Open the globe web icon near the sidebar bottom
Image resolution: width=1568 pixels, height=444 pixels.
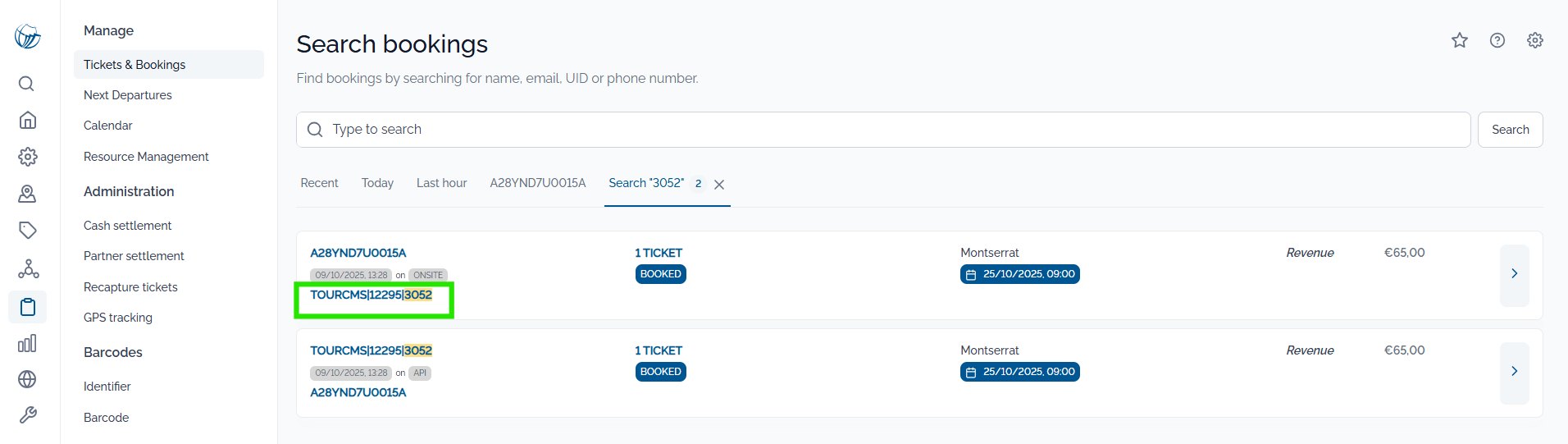pyautogui.click(x=27, y=379)
